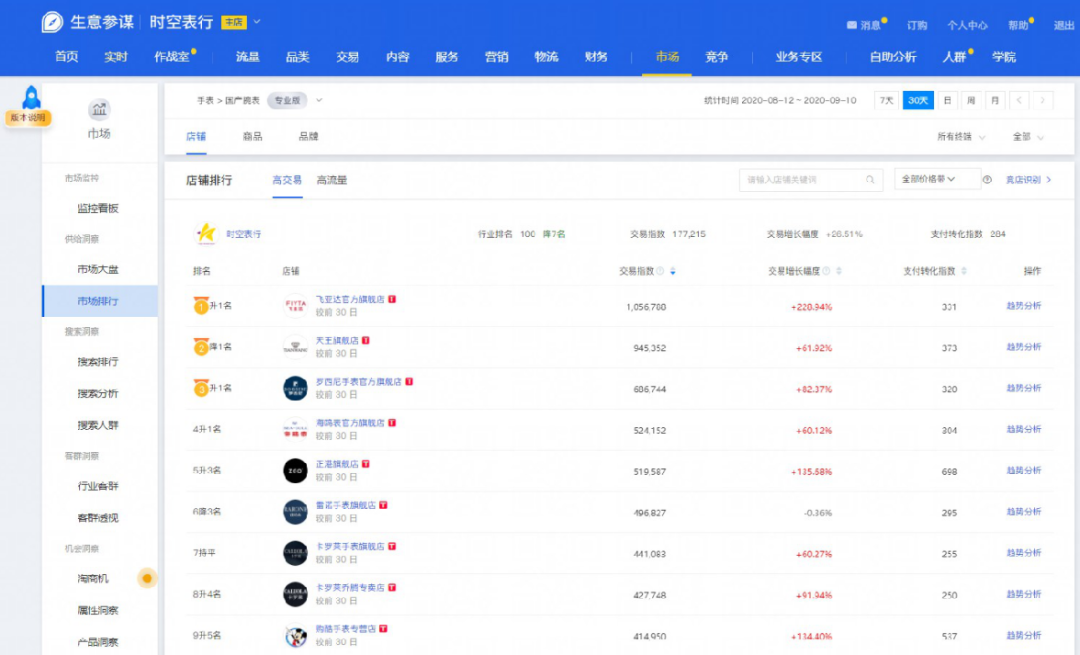Switch granularity to 月
This screenshot has width=1080, height=655.
[995, 101]
